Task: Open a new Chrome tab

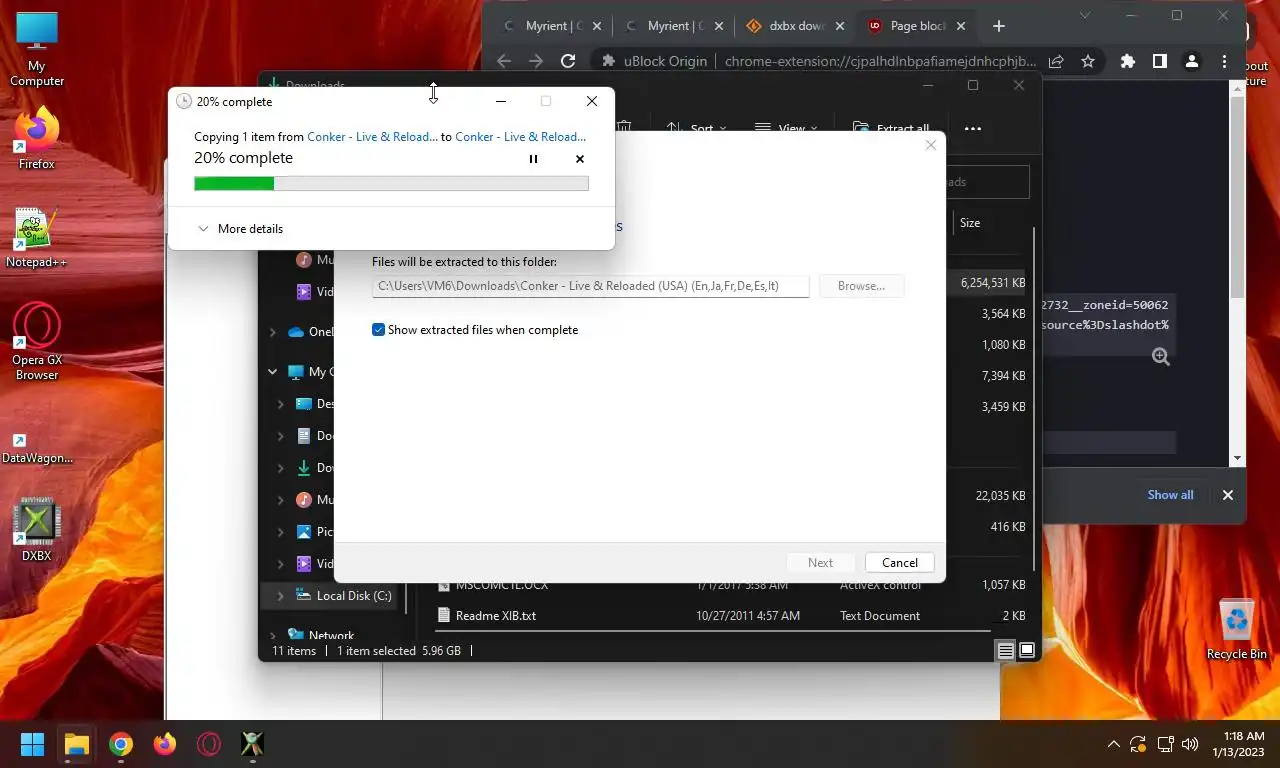Action: [998, 26]
